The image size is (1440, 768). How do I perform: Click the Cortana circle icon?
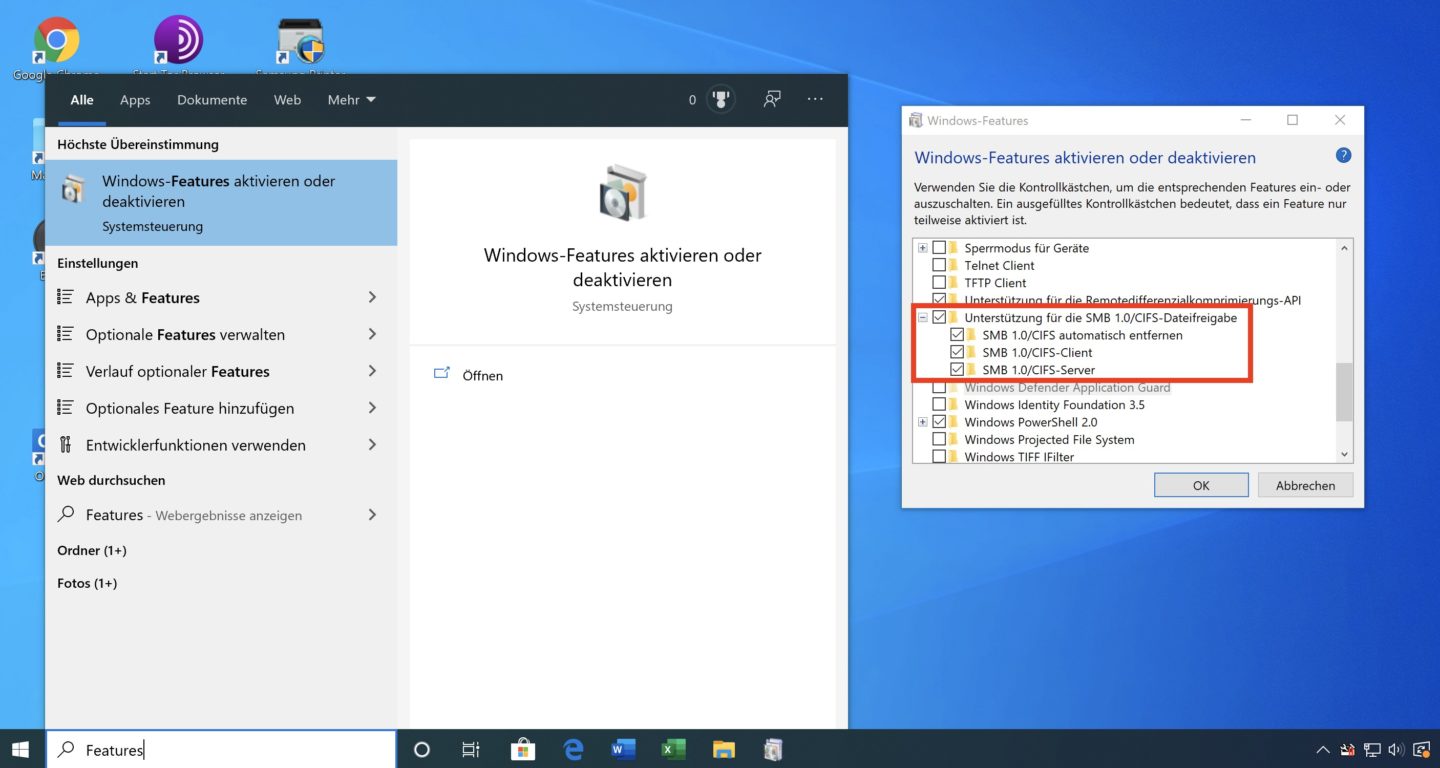coord(421,750)
